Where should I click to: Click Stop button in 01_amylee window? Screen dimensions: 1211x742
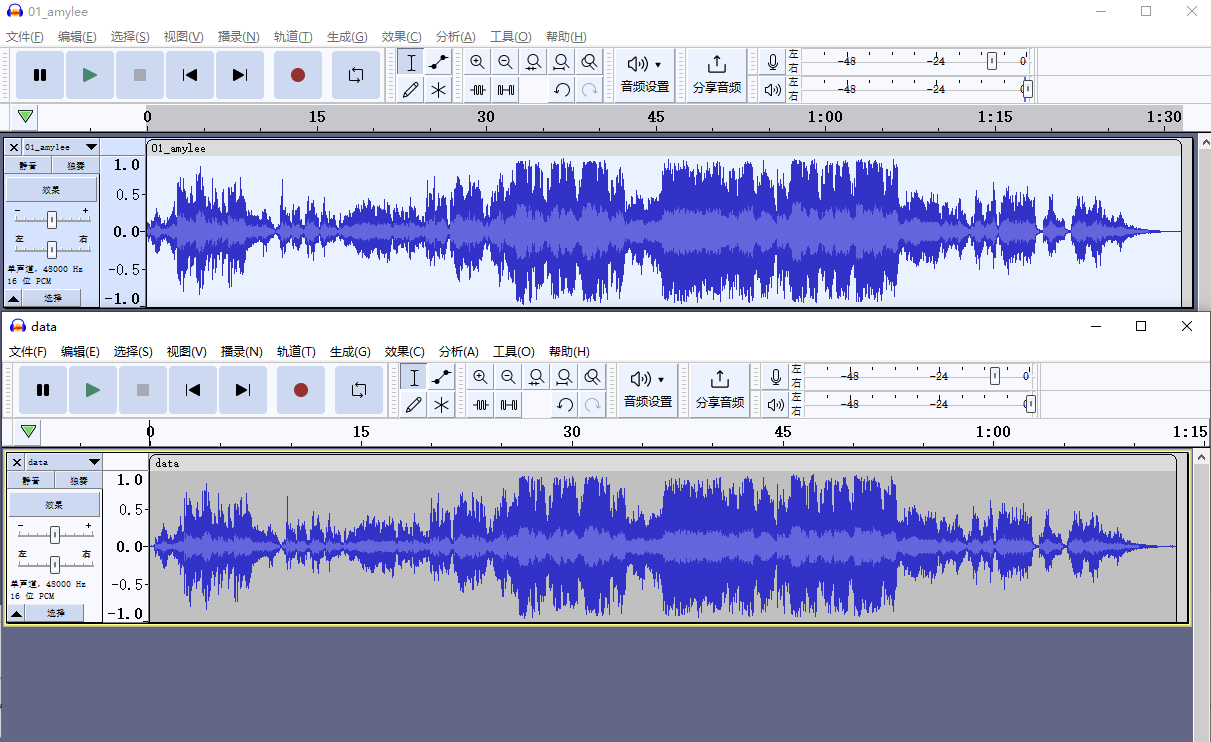click(140, 75)
